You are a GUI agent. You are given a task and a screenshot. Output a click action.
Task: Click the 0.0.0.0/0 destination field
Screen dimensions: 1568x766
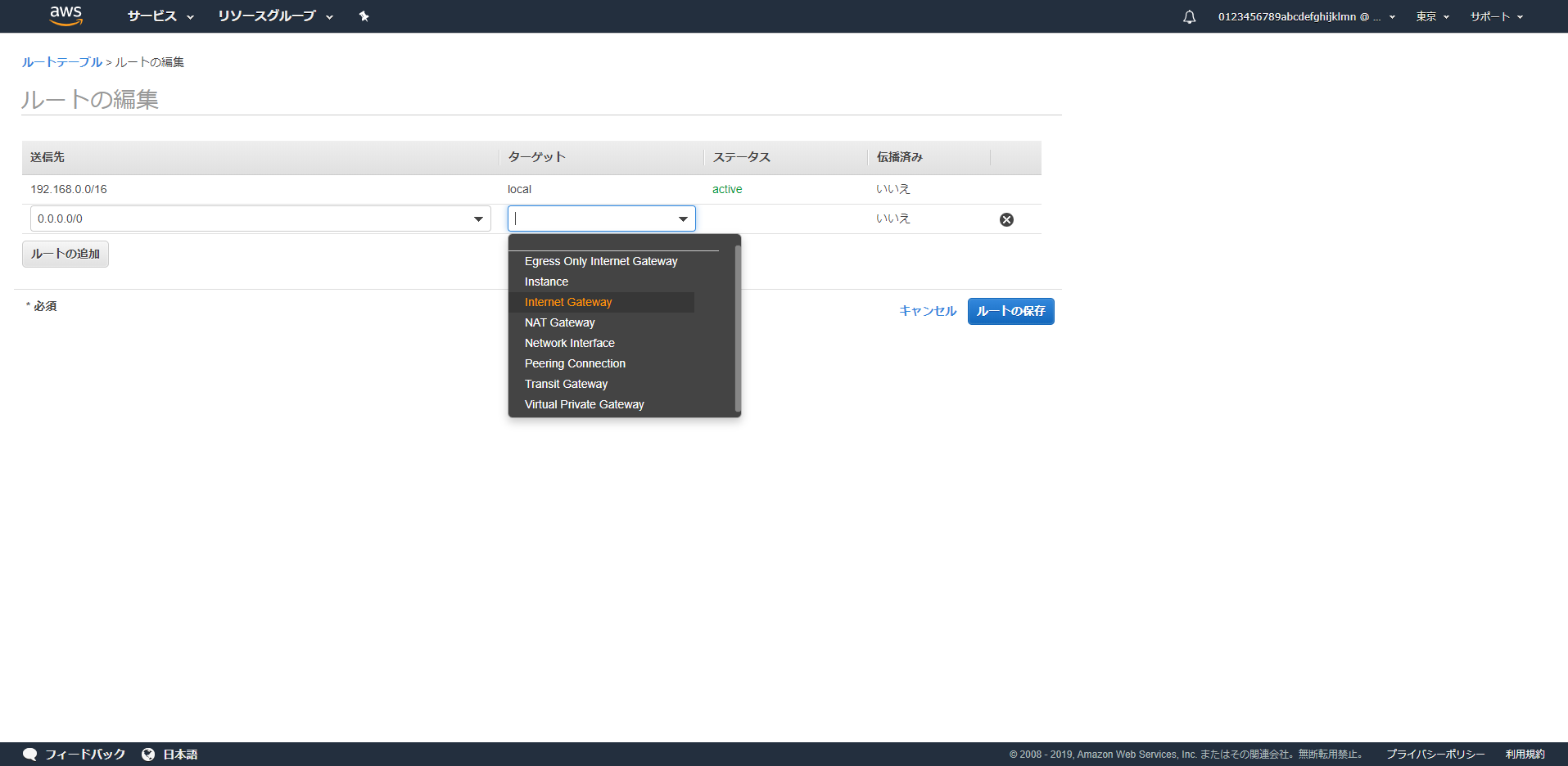pyautogui.click(x=250, y=219)
